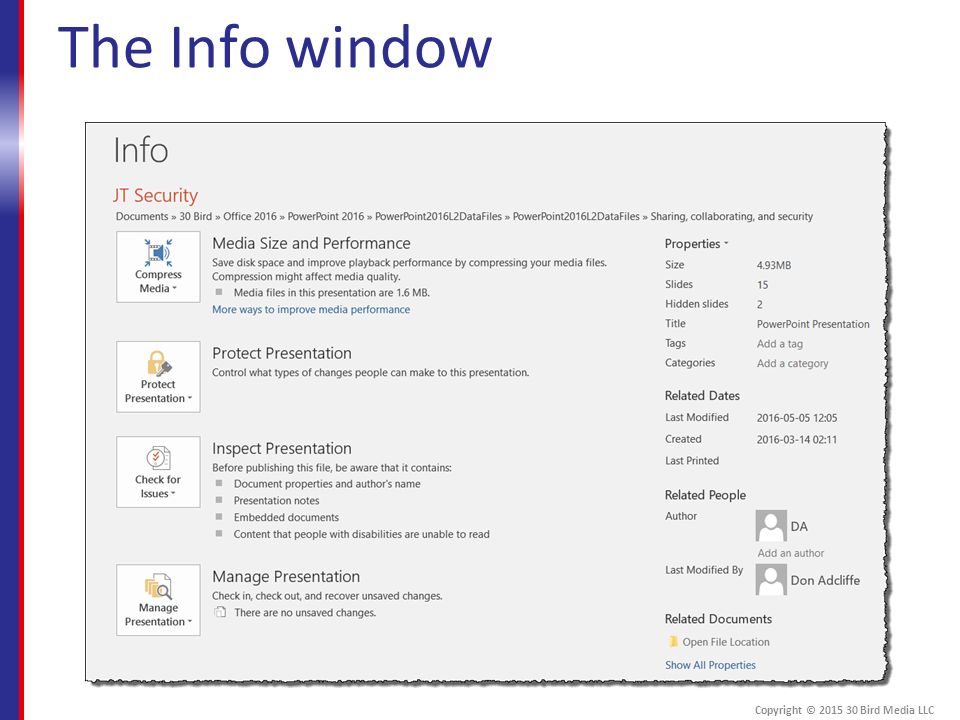Click Don Adcliffe's avatar picture

click(771, 579)
